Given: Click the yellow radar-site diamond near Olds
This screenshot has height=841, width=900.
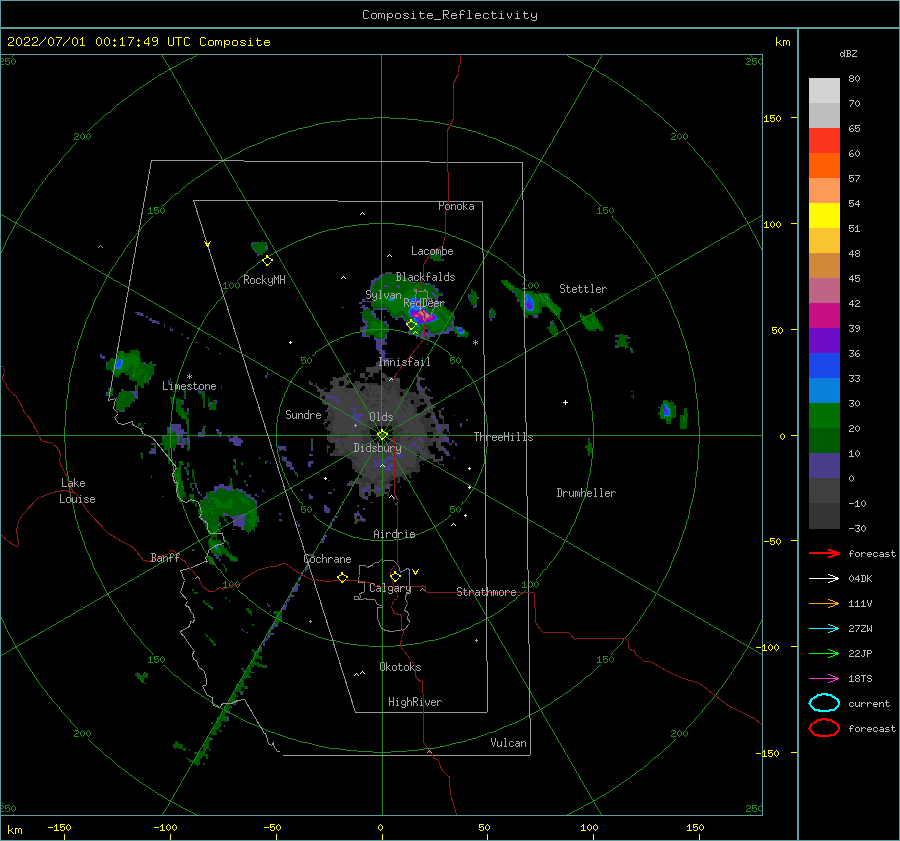Looking at the screenshot, I should point(382,435).
